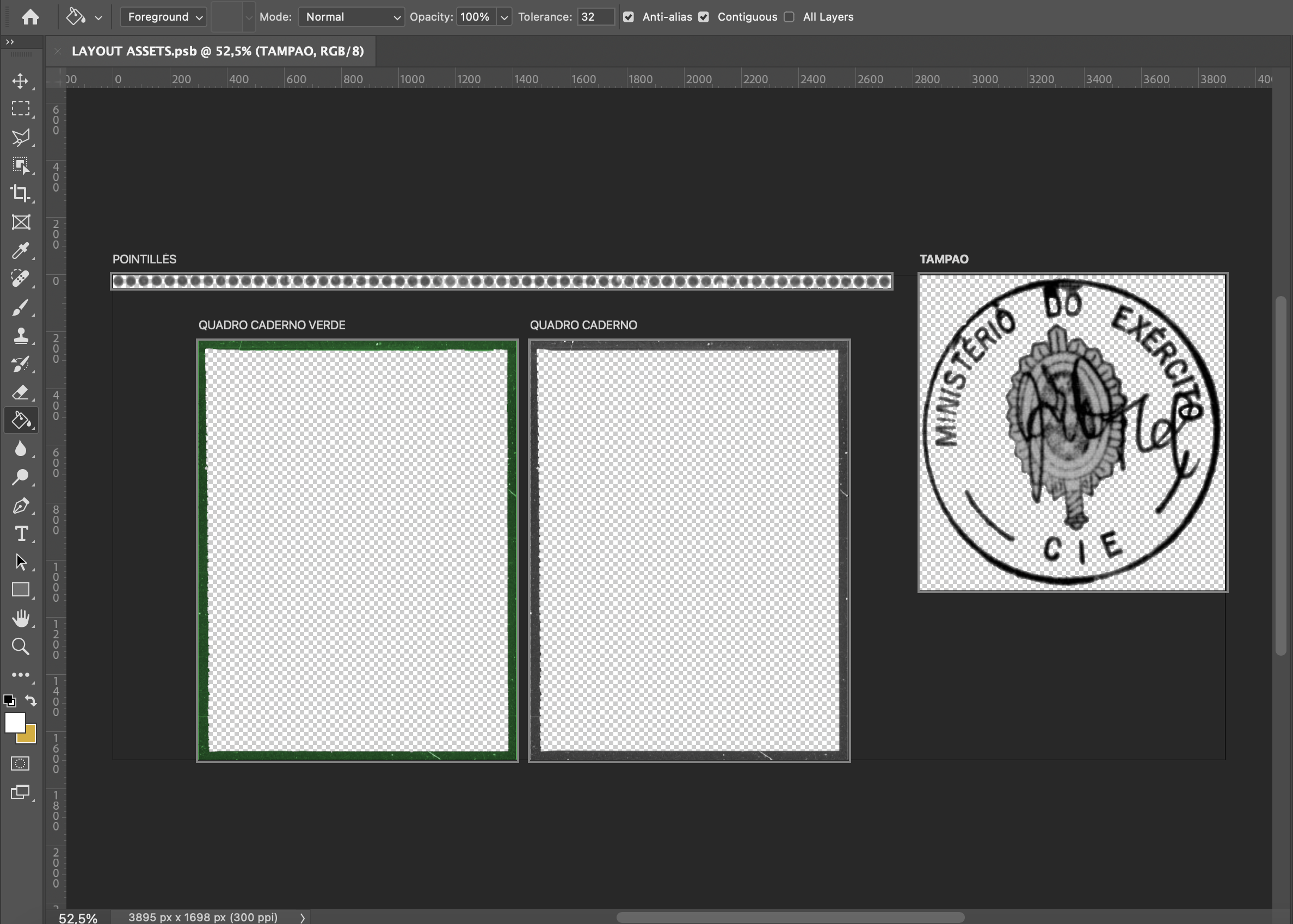This screenshot has width=1293, height=924.
Task: Select the Zoom tool
Action: pos(21,646)
